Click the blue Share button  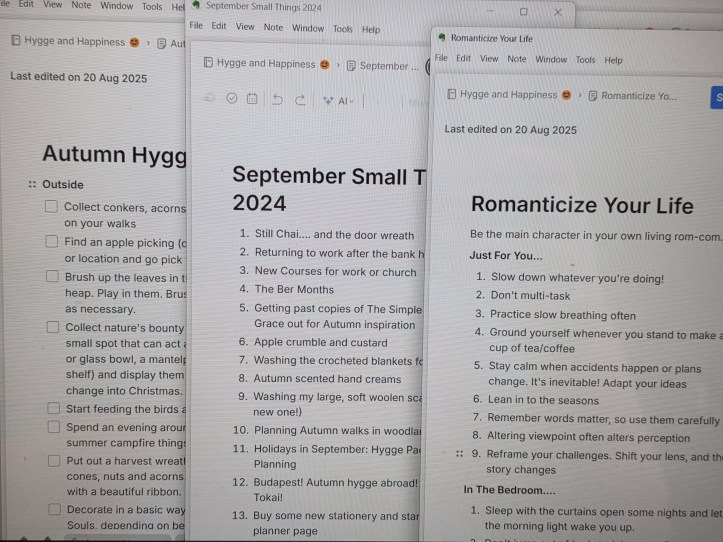(x=716, y=97)
